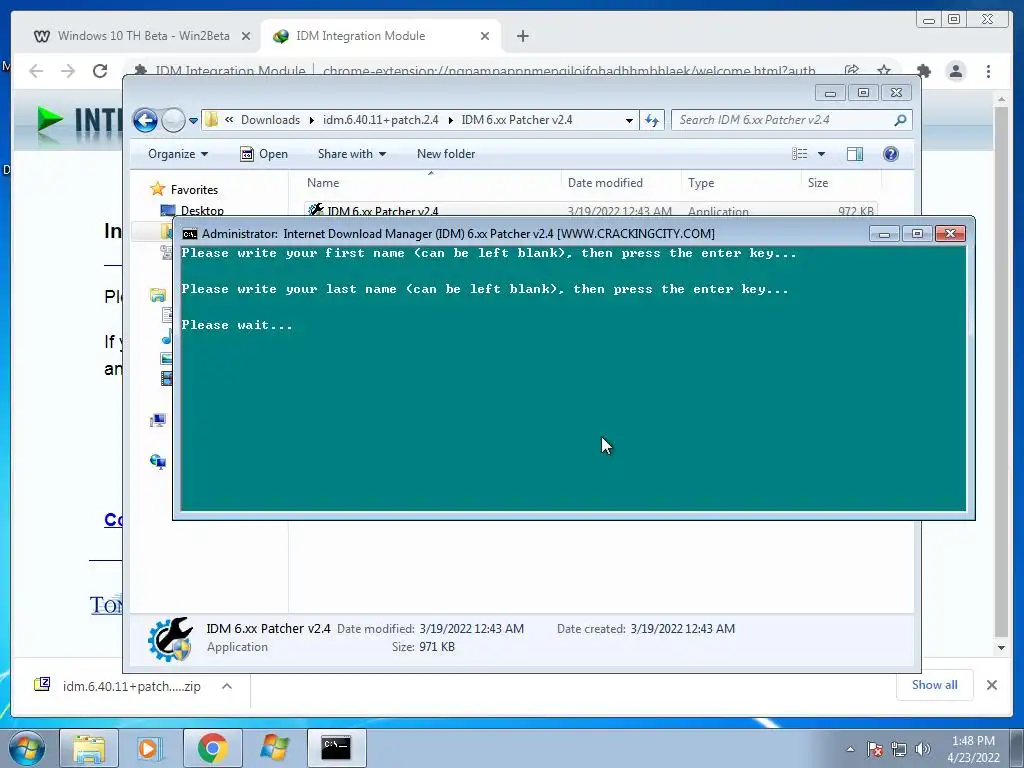Viewport: 1024px width, 768px height.
Task: Open Chrome profile avatar
Action: tap(955, 71)
